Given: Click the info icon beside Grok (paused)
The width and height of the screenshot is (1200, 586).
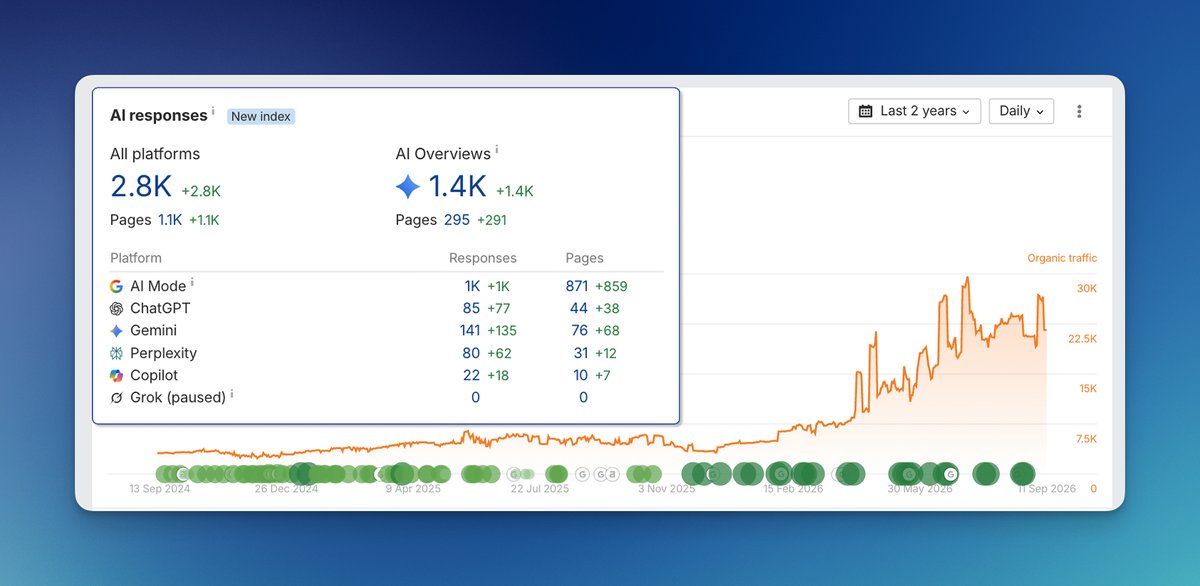Looking at the screenshot, I should [x=232, y=394].
